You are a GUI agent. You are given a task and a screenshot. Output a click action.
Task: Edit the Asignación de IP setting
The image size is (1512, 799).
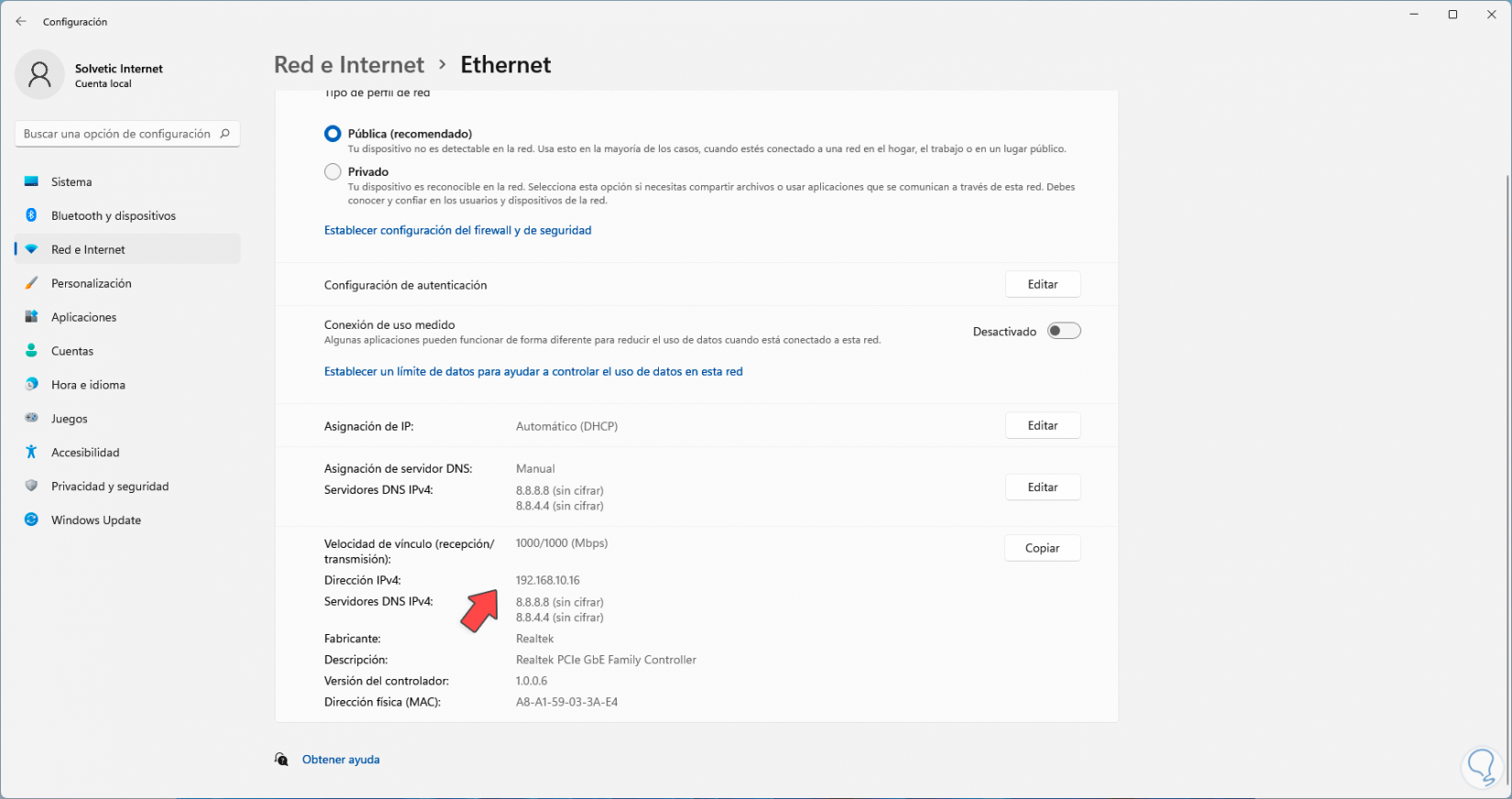point(1042,426)
